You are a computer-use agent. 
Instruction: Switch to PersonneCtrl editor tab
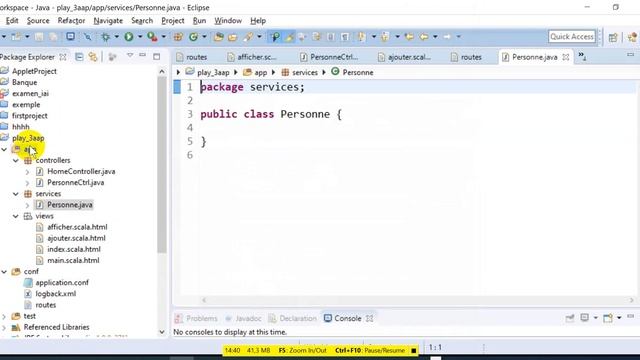point(330,57)
